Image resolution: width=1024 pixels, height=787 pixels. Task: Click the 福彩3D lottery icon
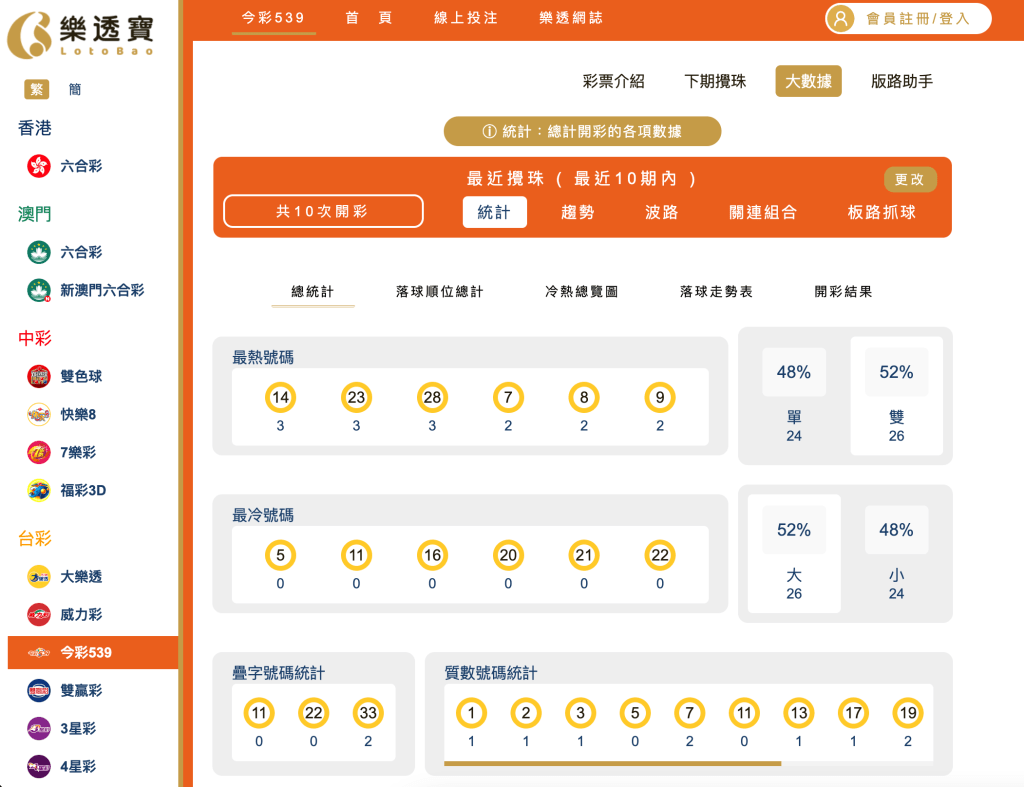coord(37,491)
